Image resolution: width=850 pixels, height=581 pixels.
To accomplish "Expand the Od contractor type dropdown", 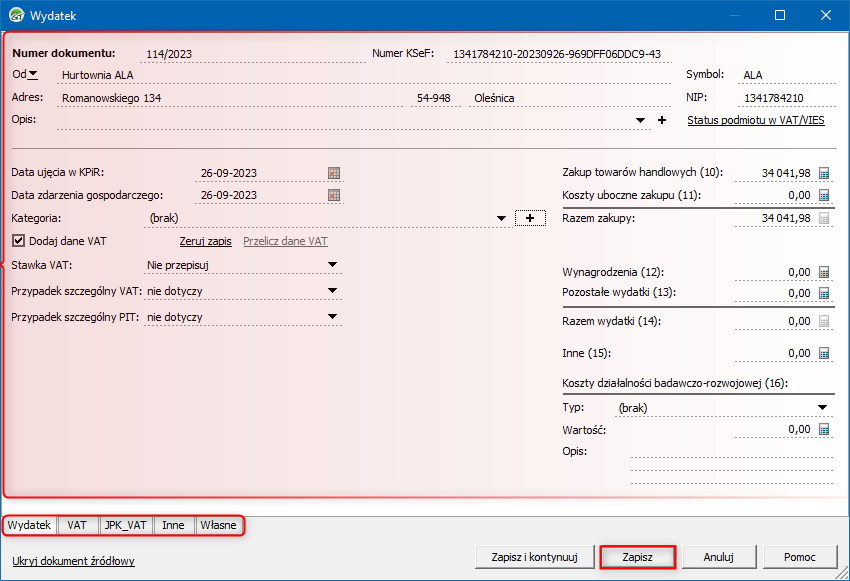I will pos(33,74).
